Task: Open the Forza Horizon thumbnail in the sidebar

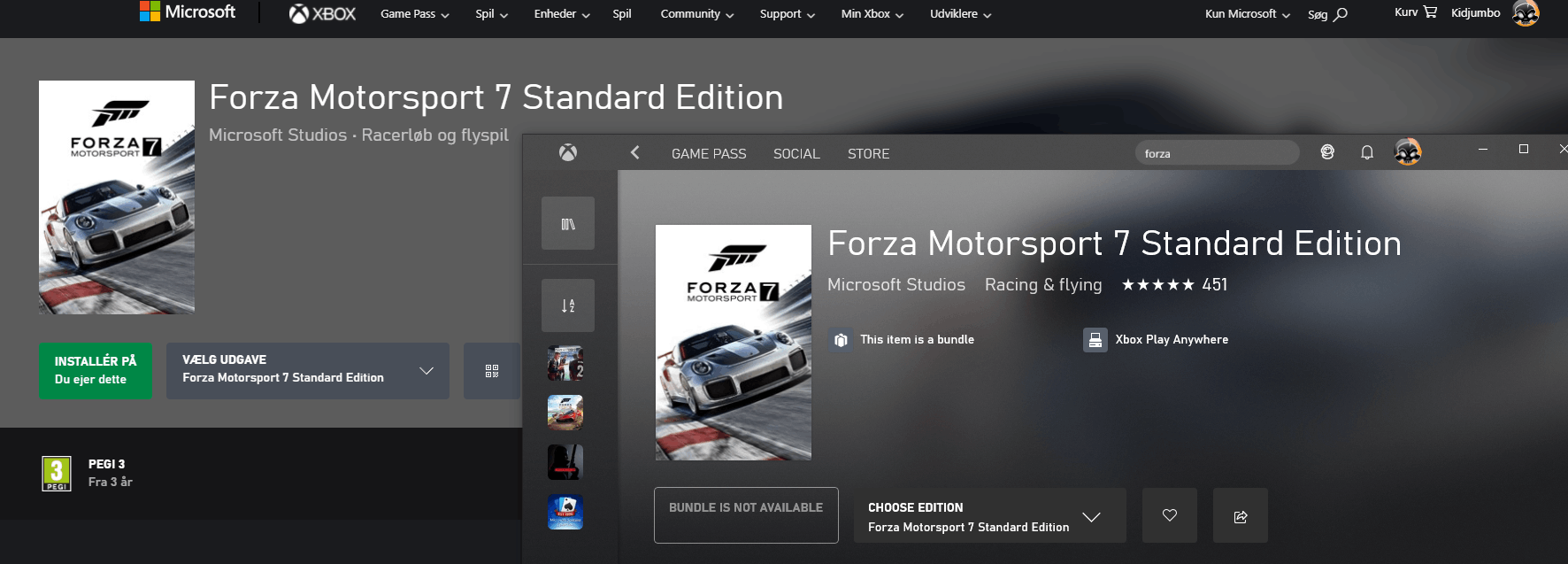Action: [x=565, y=413]
